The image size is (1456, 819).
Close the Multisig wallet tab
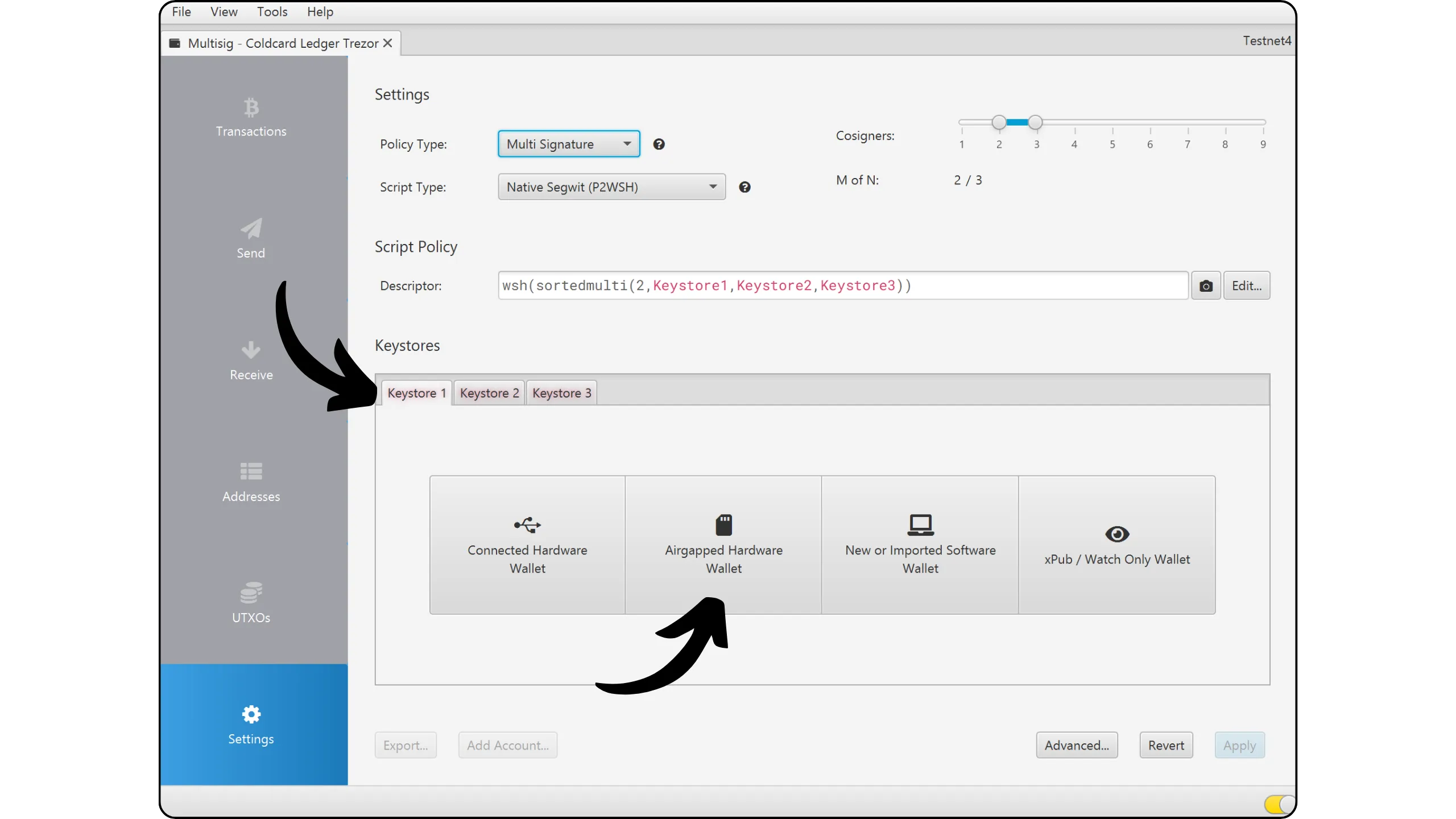click(x=388, y=43)
